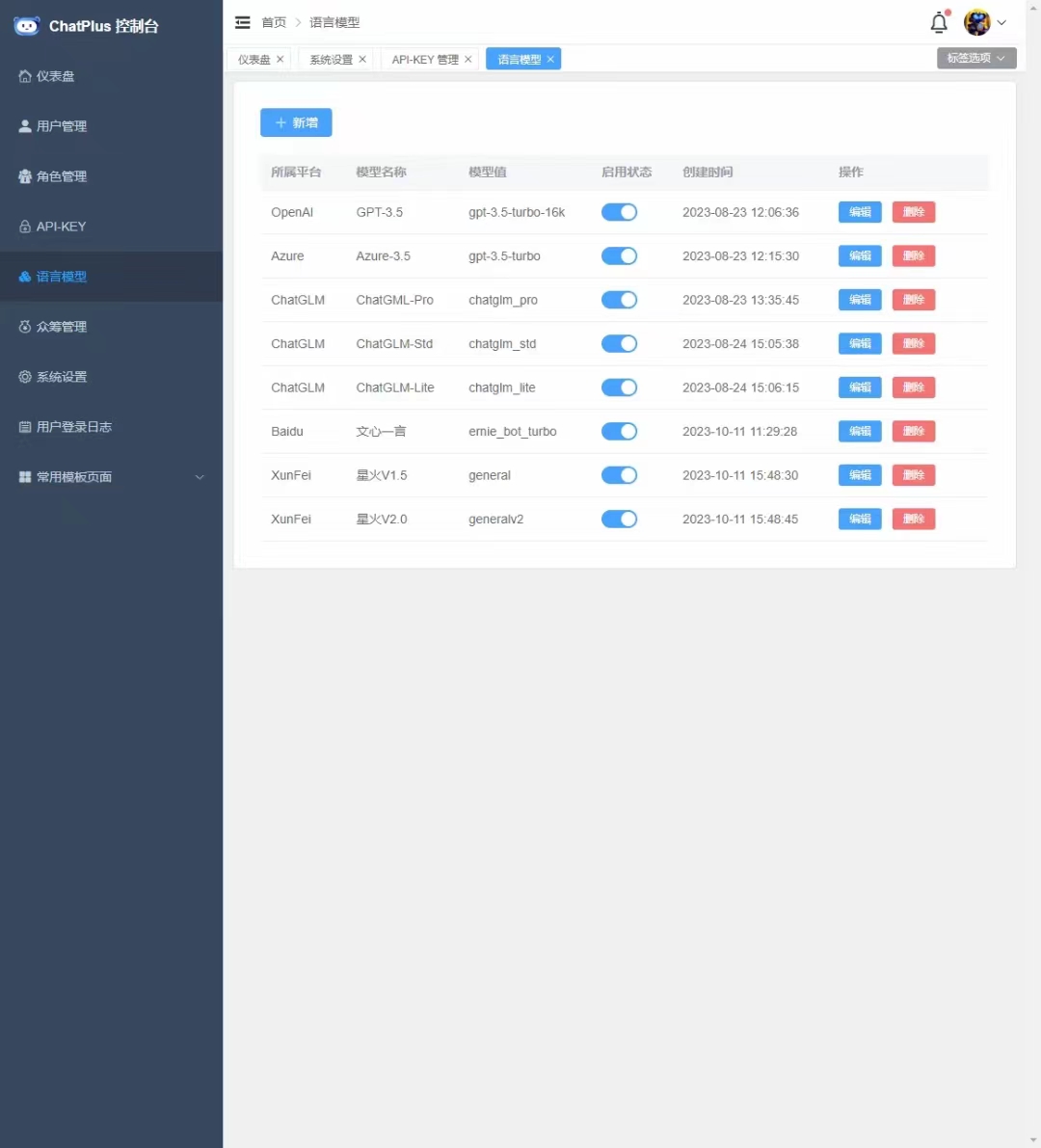The width and height of the screenshot is (1041, 1148).
Task: Open the 仪表盘 dashboard from the sidebar
Action: (55, 76)
